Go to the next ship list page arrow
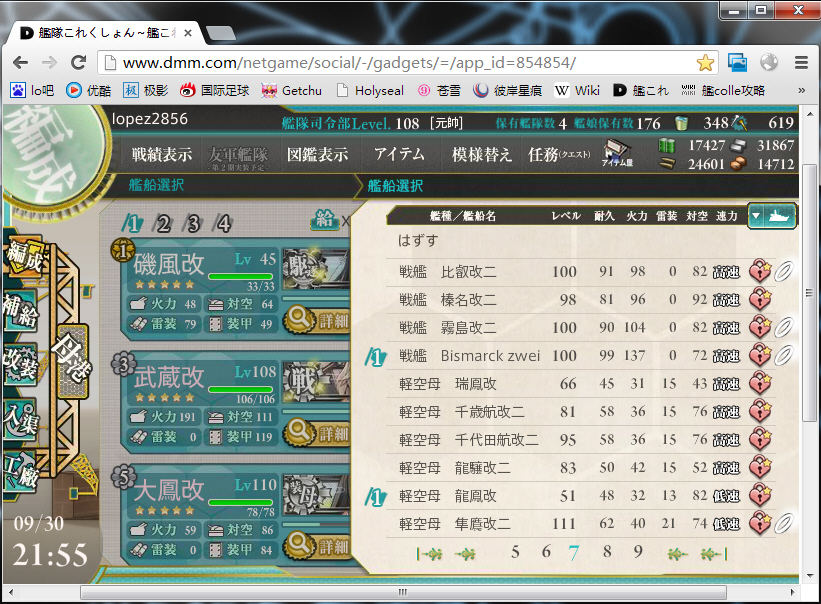The height and width of the screenshot is (604, 821). coord(678,554)
